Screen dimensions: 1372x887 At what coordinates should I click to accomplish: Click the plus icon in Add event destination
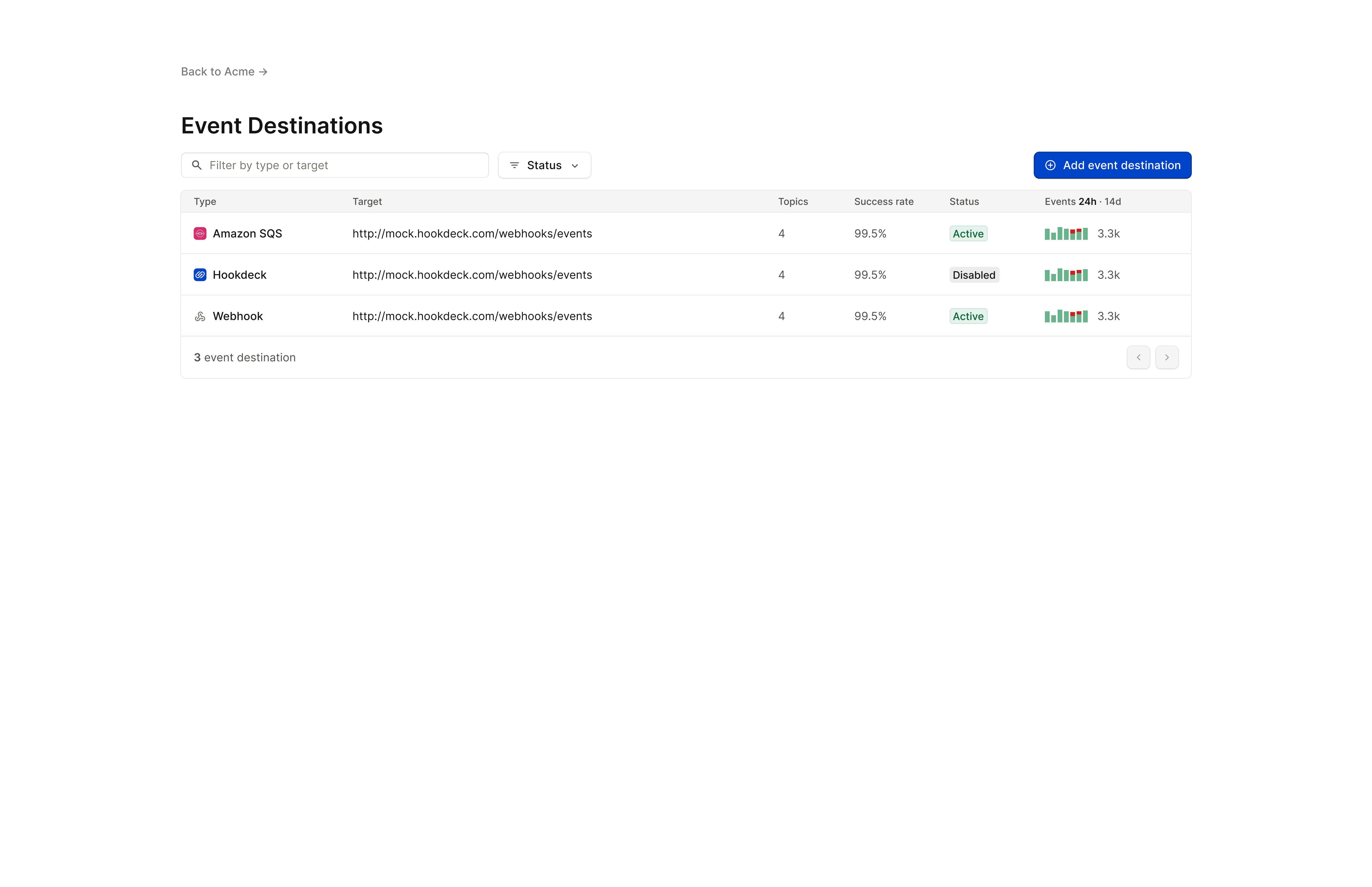pyautogui.click(x=1050, y=165)
